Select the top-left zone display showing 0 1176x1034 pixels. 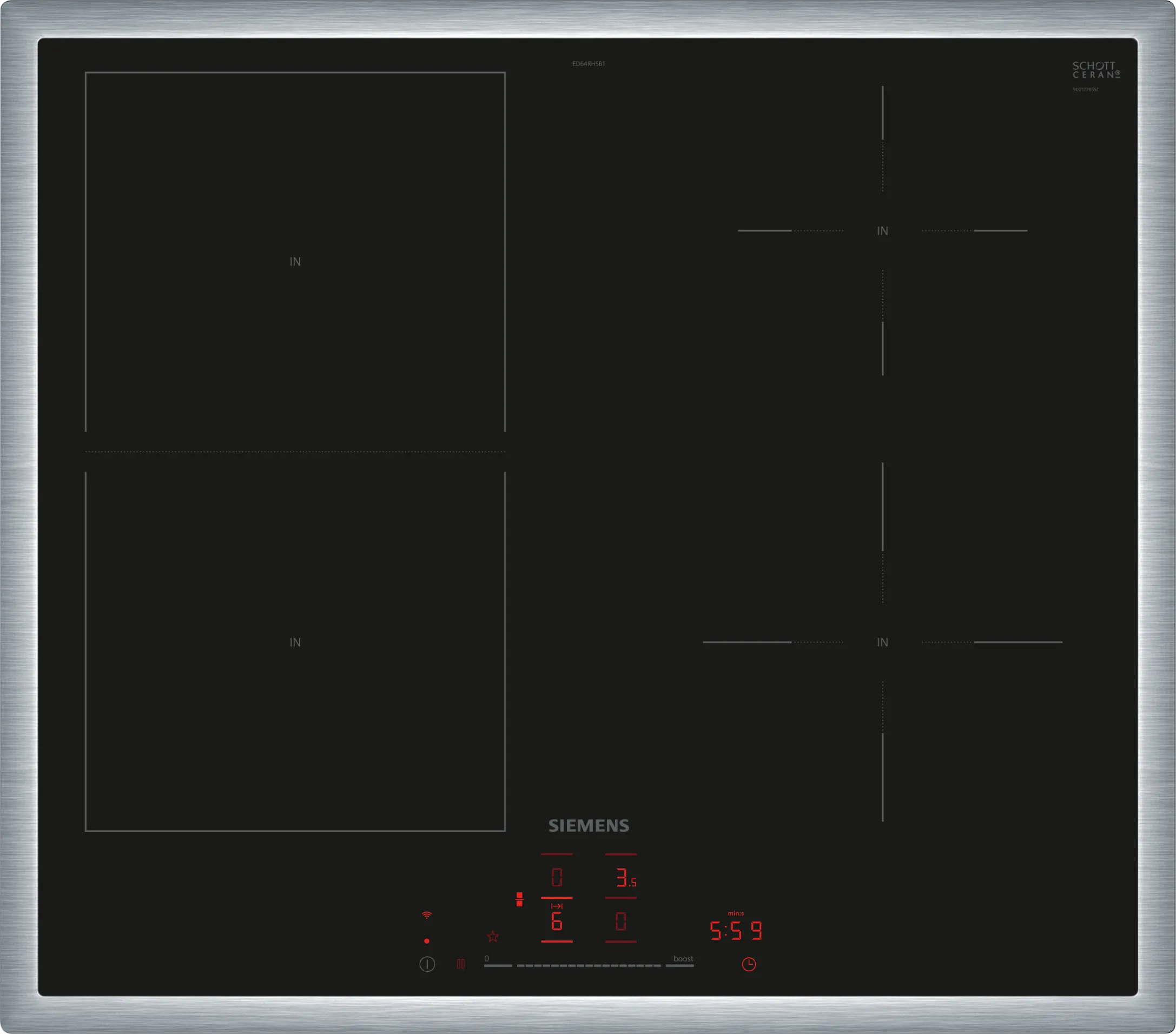pos(557,878)
